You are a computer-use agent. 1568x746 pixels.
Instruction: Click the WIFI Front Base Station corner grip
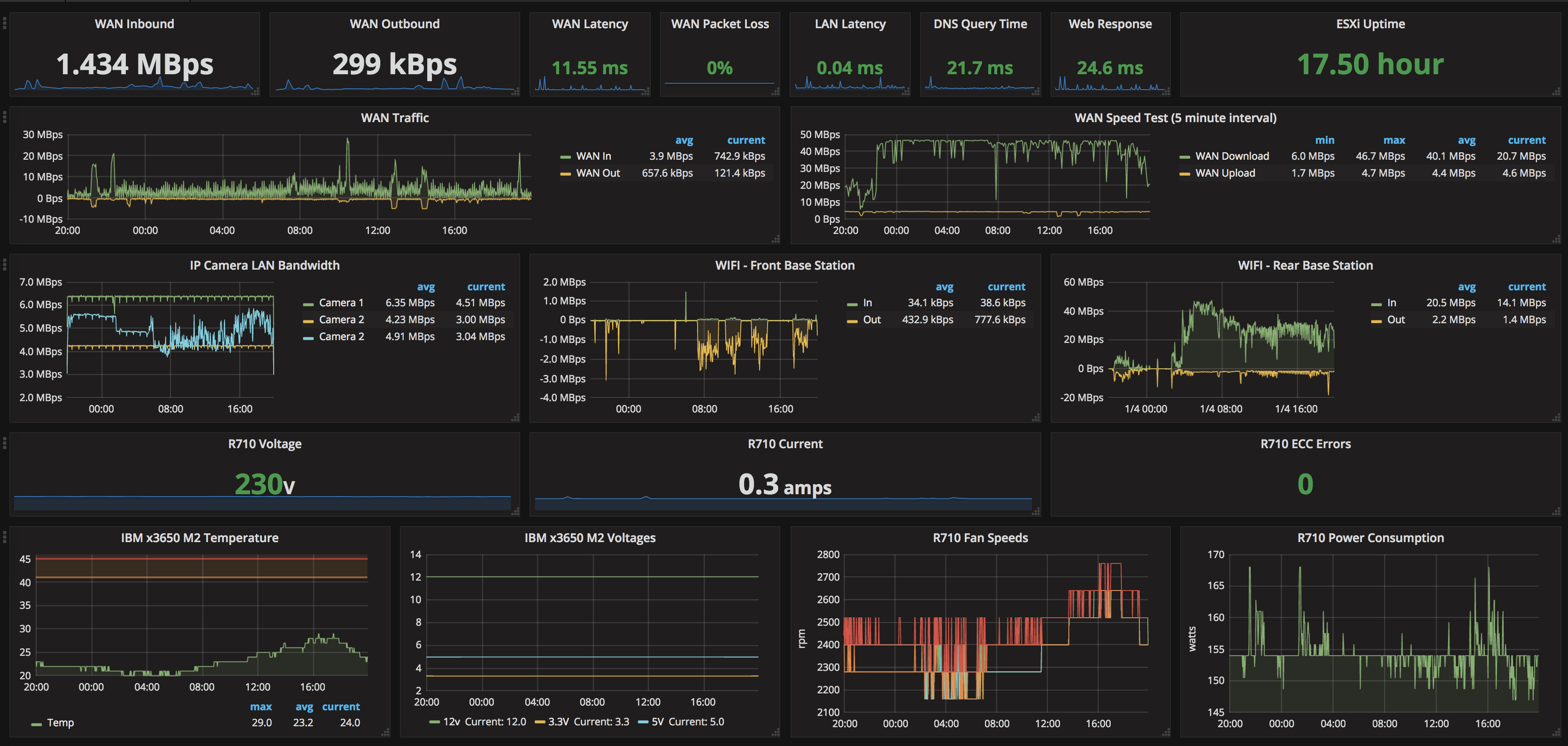point(1036,418)
